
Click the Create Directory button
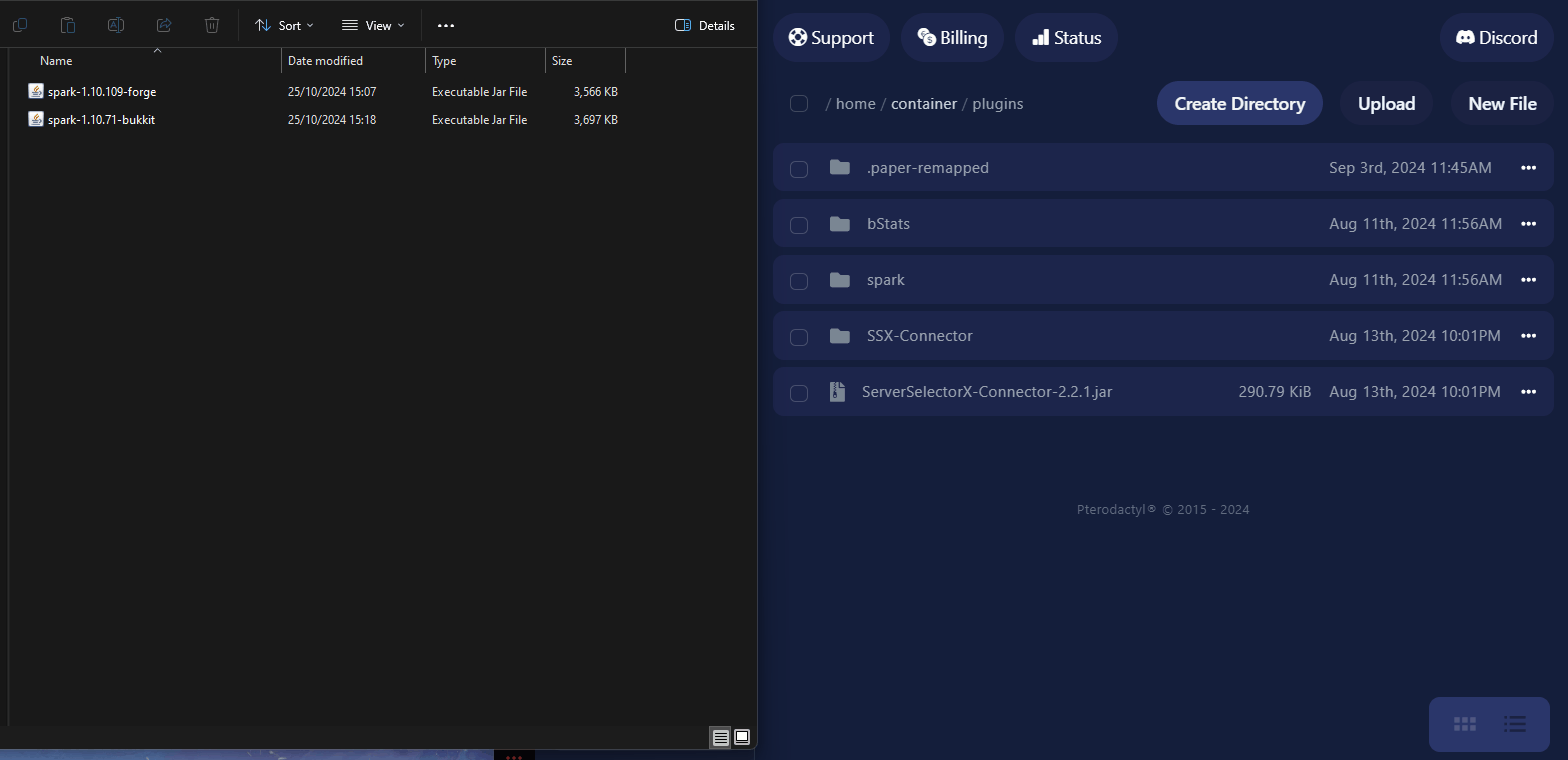coord(1239,104)
